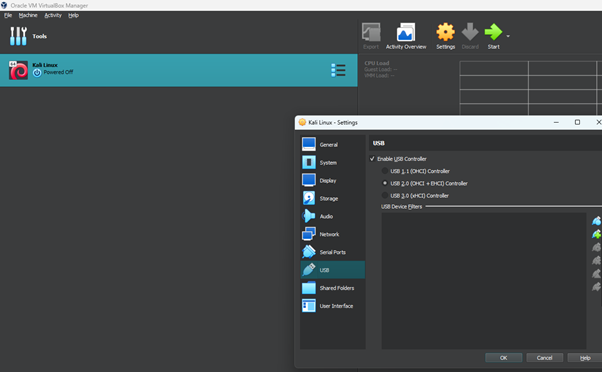Image resolution: width=602 pixels, height=372 pixels.
Task: Go to the Storage settings category
Action: 332,198
